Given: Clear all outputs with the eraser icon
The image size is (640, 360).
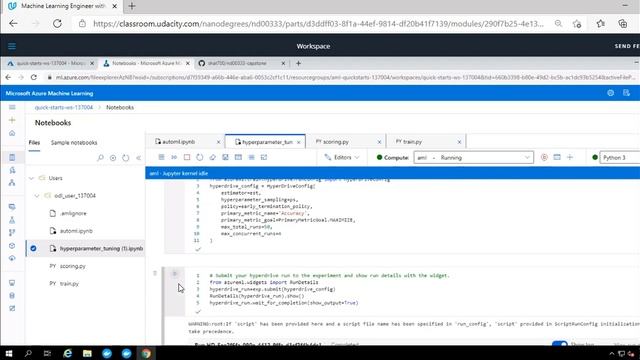Looking at the screenshot, I should (212, 157).
